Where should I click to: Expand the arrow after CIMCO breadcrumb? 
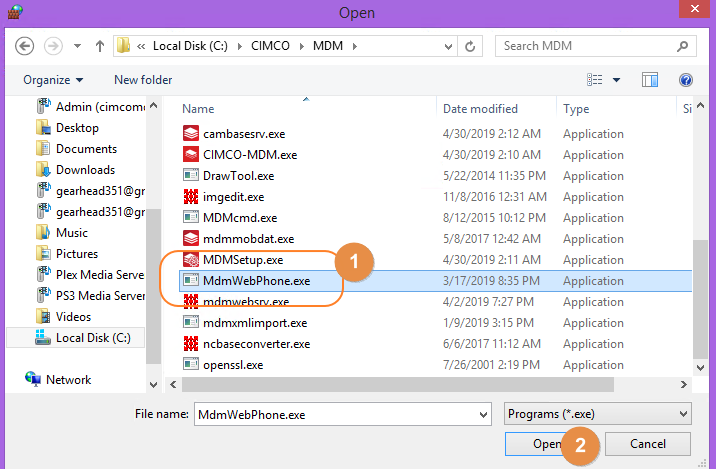pyautogui.click(x=301, y=47)
